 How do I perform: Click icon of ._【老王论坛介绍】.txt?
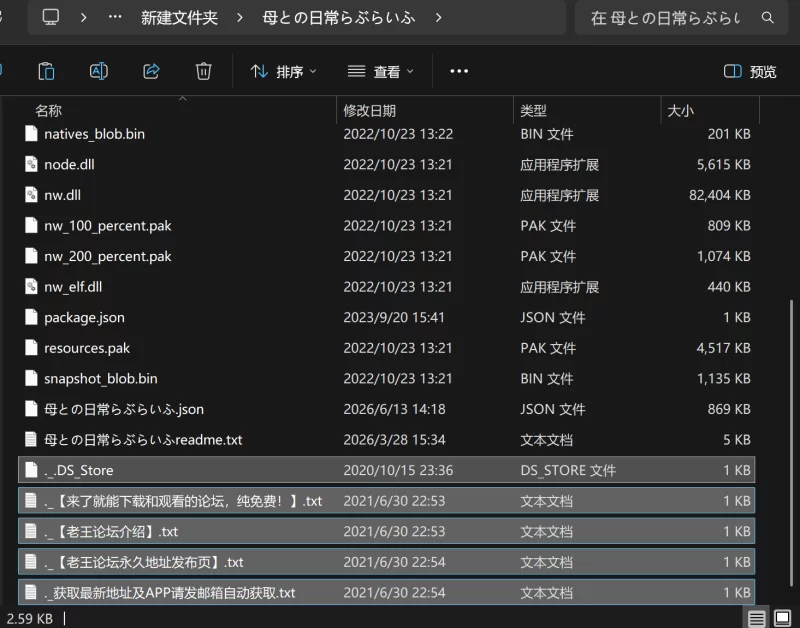point(31,532)
